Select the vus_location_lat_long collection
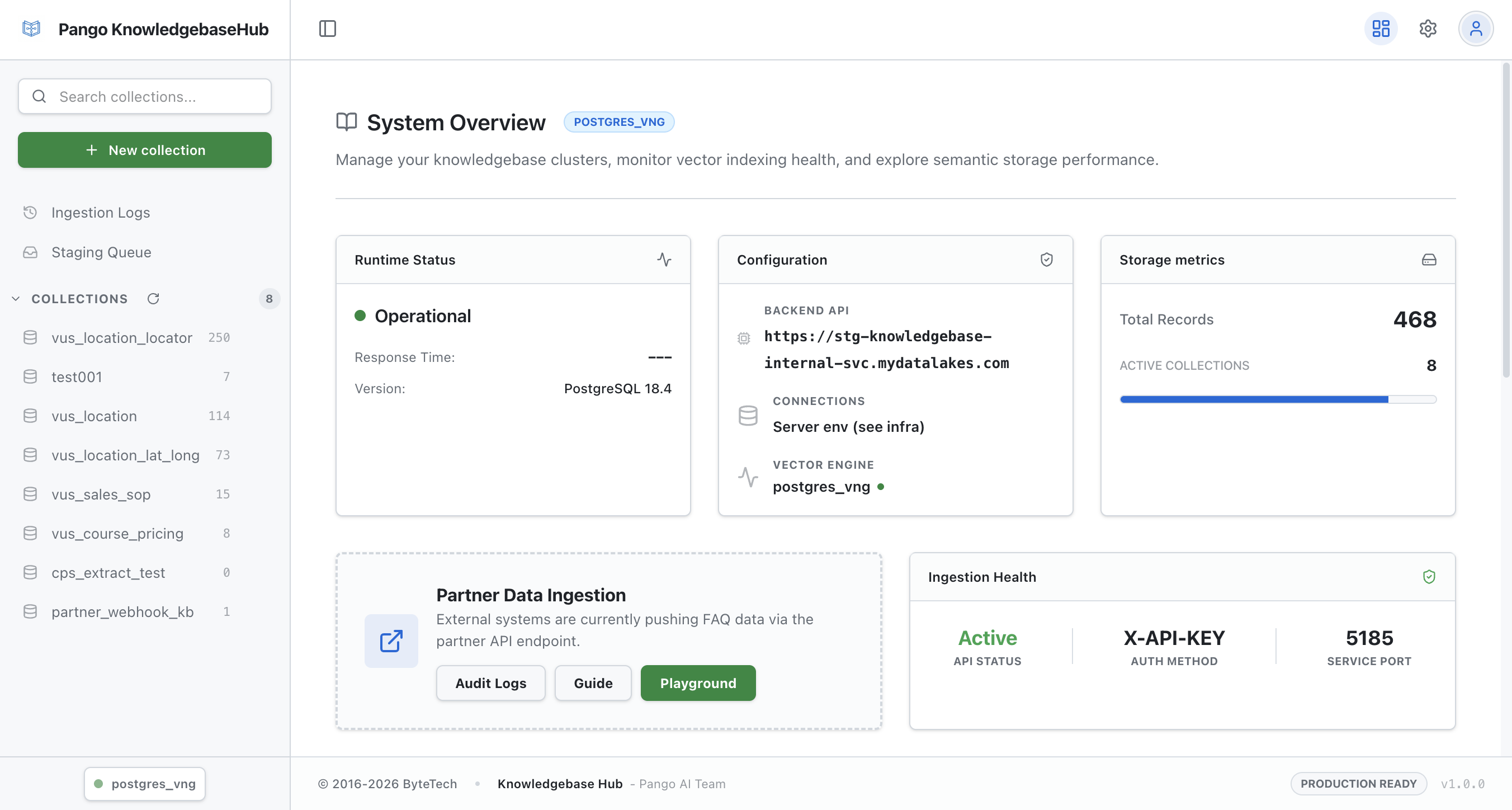The image size is (1512, 810). point(126,455)
